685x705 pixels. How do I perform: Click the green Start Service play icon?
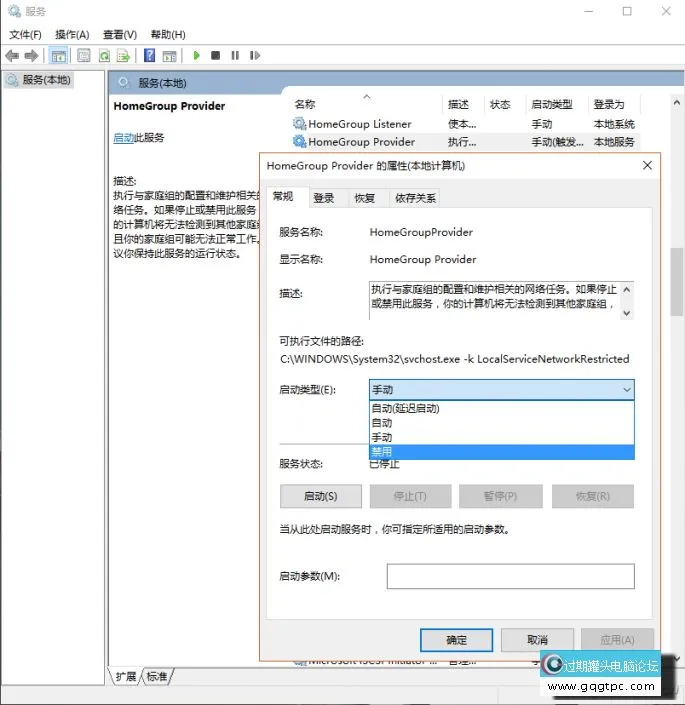coord(196,55)
